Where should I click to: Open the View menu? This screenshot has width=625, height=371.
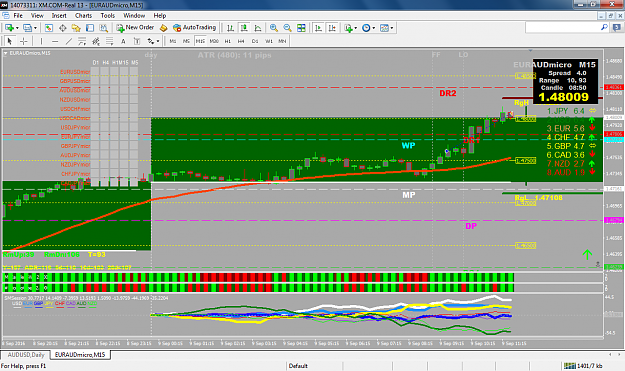(x=37, y=16)
